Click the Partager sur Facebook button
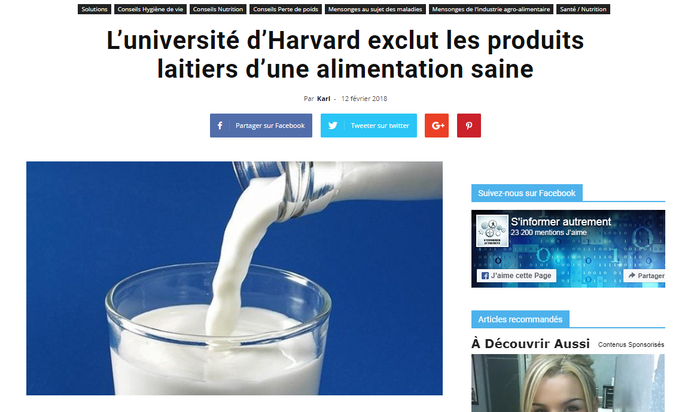Screen dimensions: 688x412 pyautogui.click(x=261, y=125)
